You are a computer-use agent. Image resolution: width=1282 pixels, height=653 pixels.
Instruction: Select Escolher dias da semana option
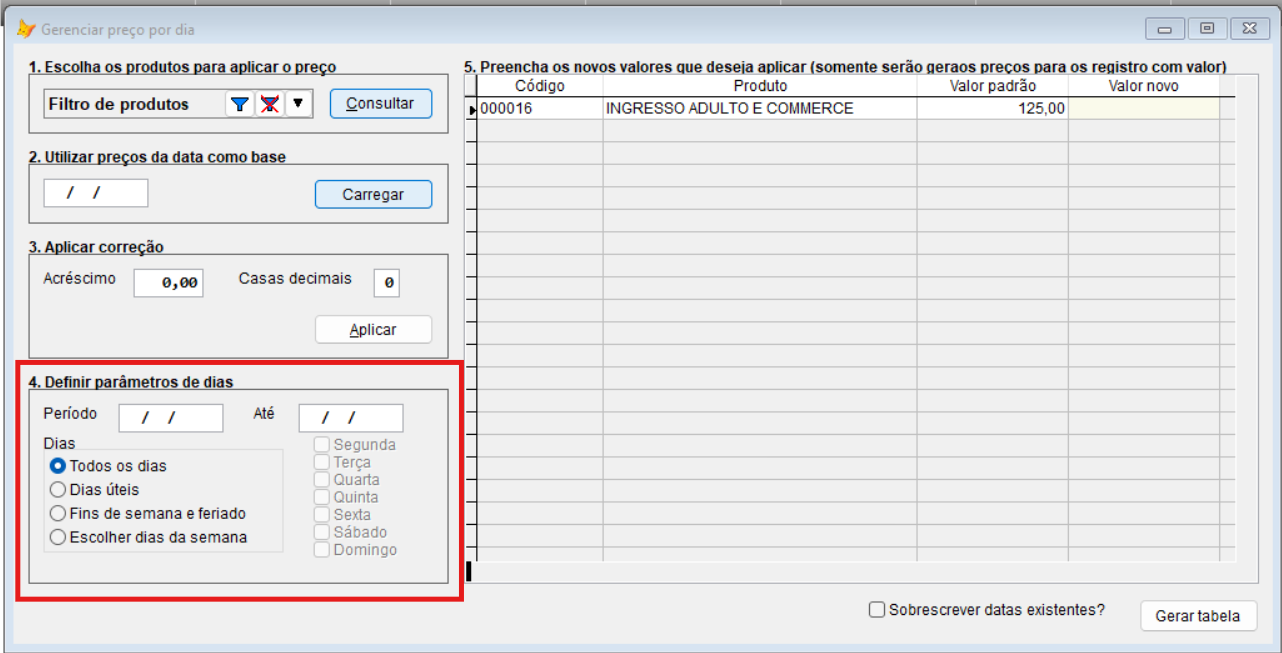pyautogui.click(x=58, y=537)
